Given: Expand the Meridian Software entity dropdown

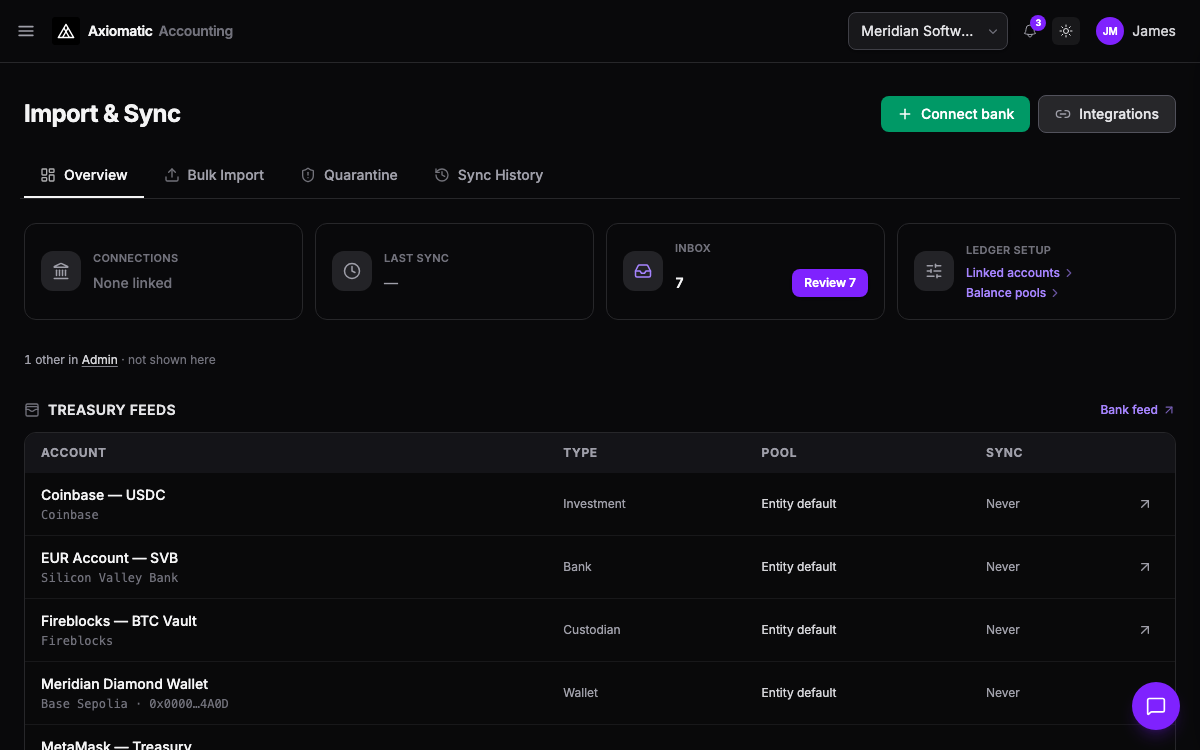Looking at the screenshot, I should point(928,31).
